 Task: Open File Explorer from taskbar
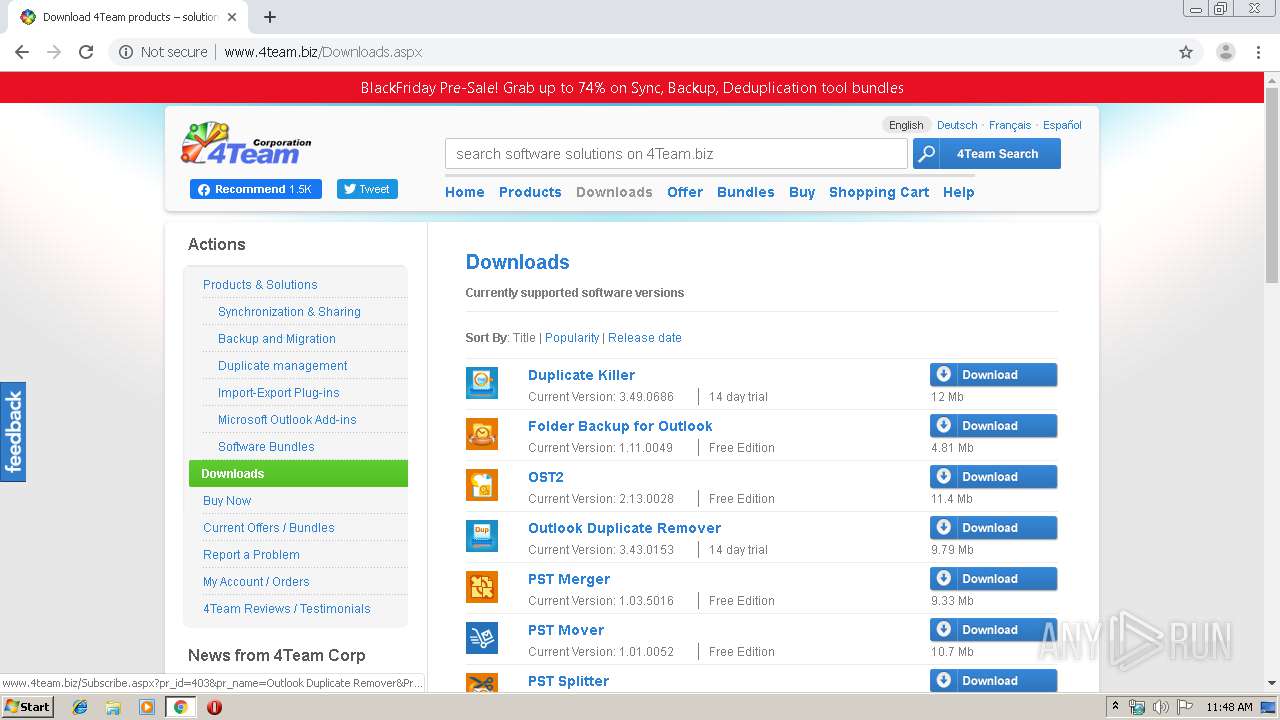pyautogui.click(x=113, y=707)
